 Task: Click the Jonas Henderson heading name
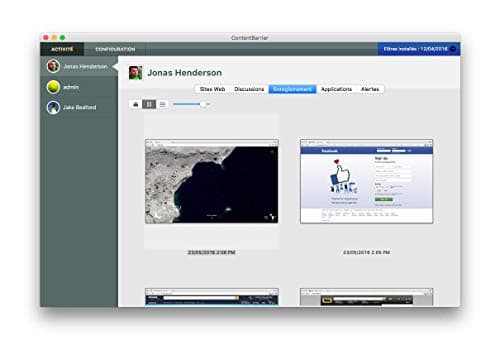pos(185,73)
